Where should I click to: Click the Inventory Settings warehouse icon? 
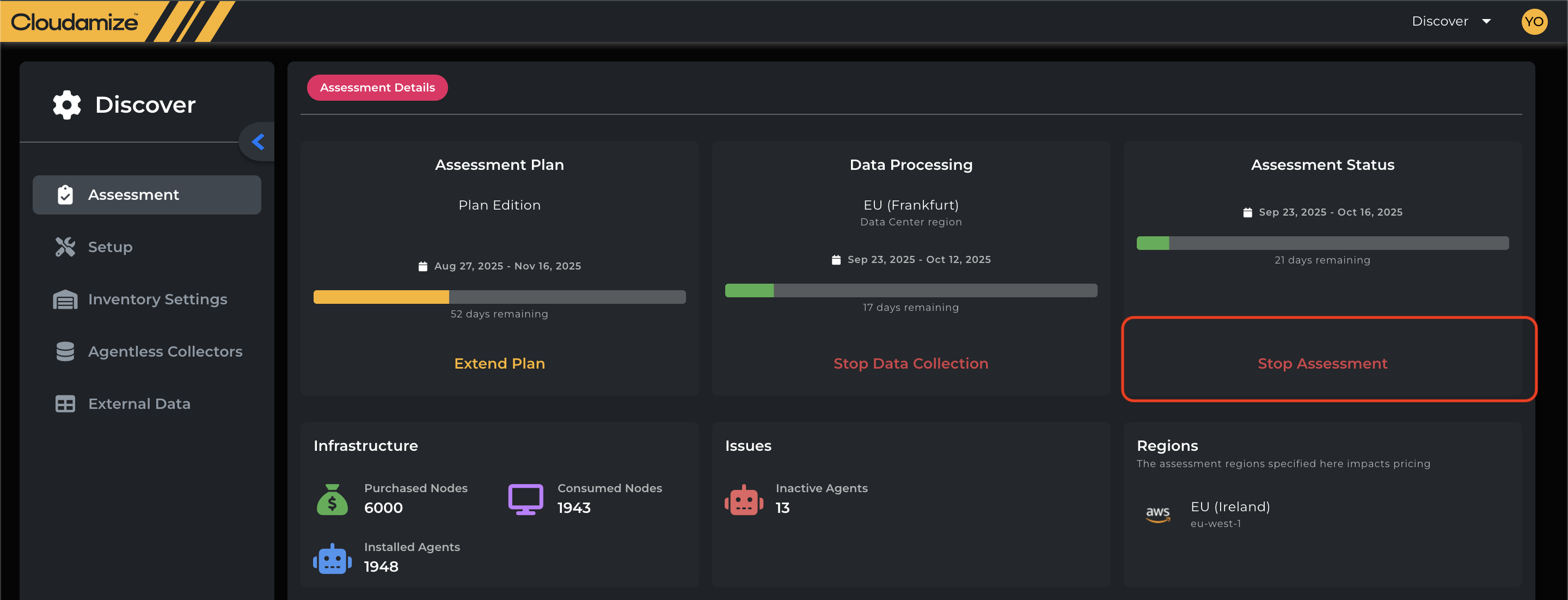(65, 299)
